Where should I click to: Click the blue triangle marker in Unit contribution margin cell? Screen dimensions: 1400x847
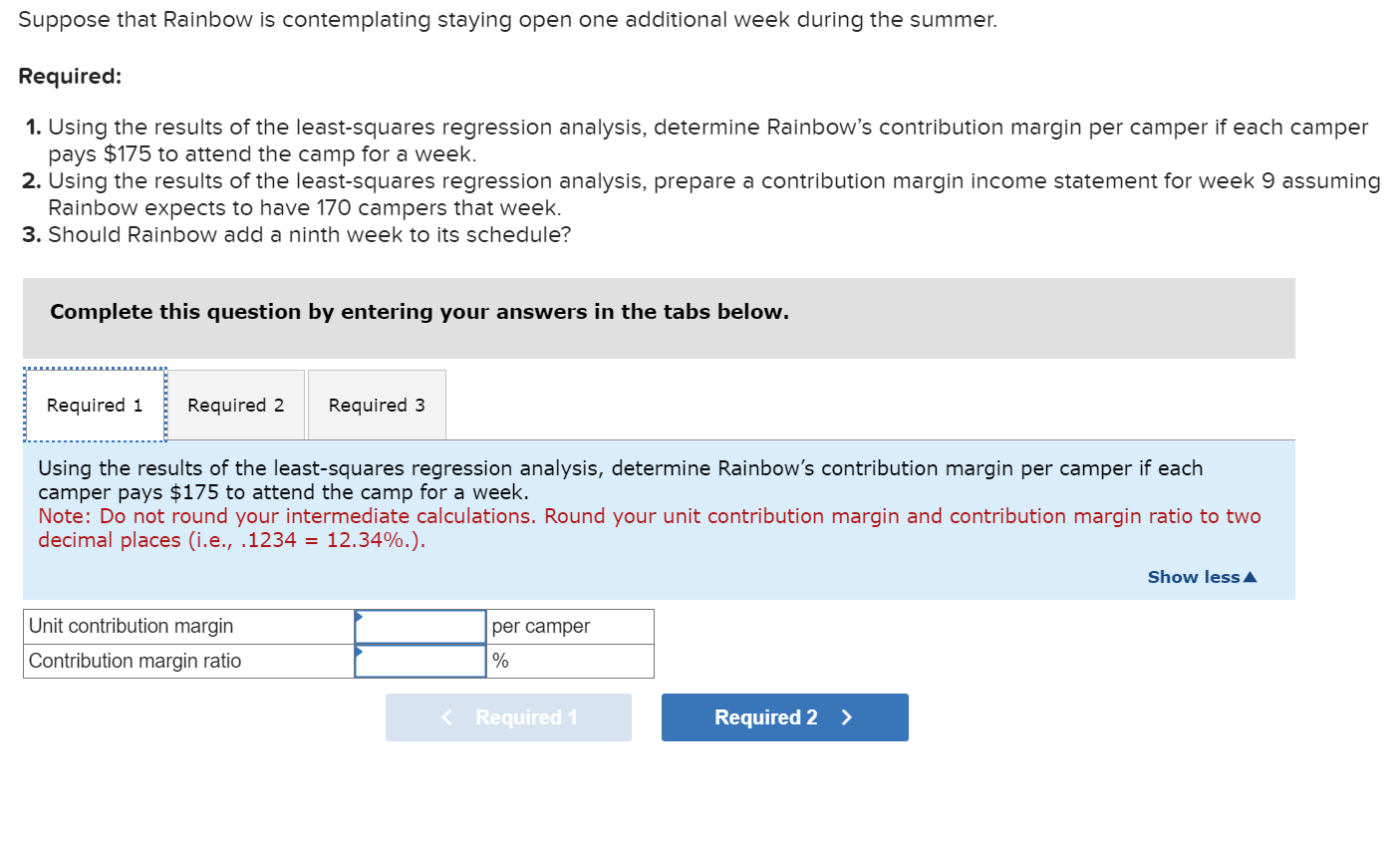(360, 619)
